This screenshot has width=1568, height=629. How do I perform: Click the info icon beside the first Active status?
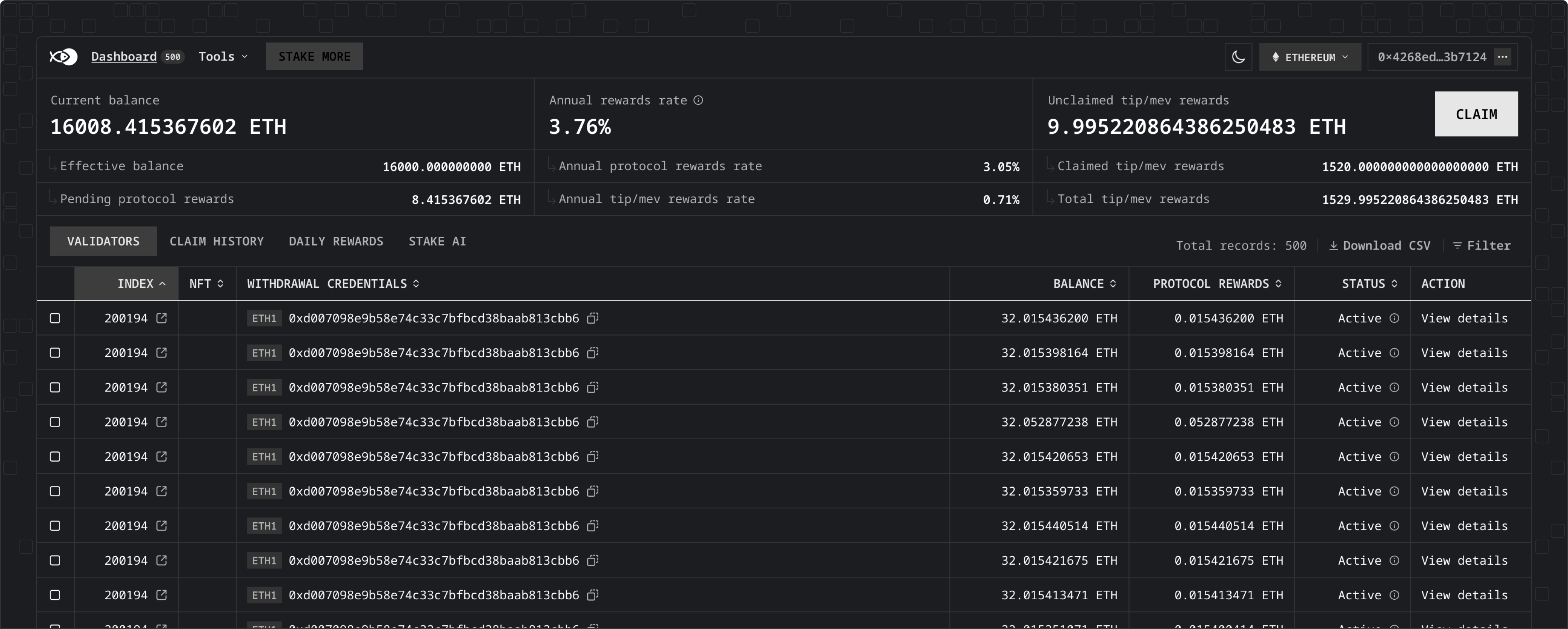(1395, 318)
